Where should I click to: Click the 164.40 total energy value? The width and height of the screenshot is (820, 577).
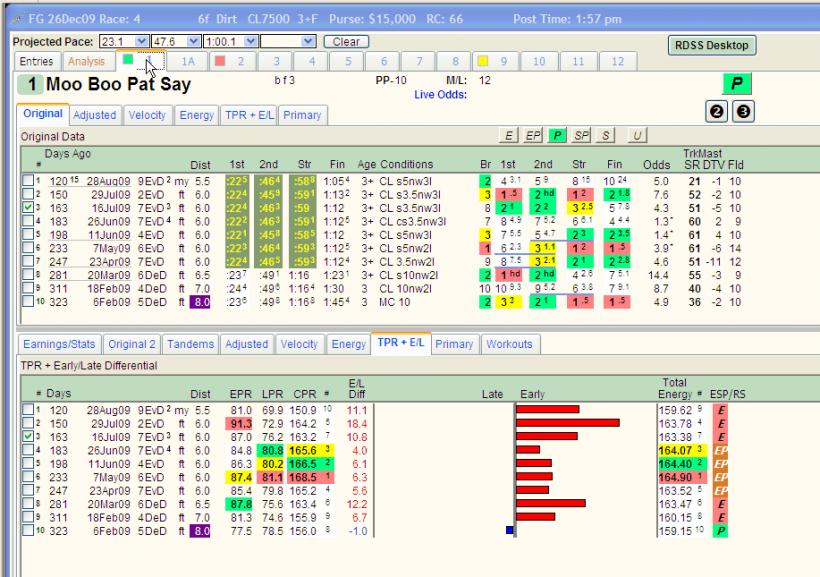click(x=676, y=464)
